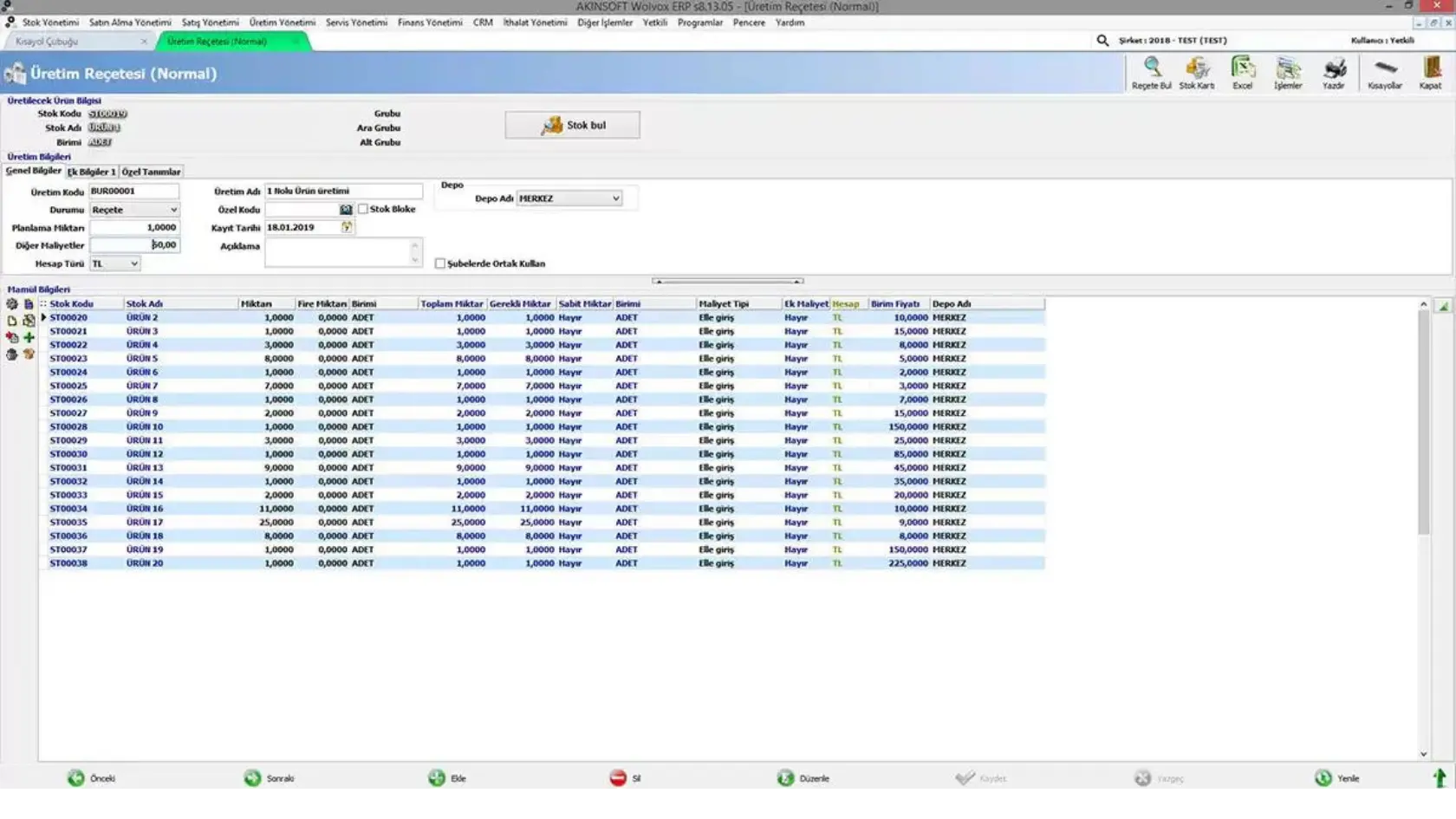Open the Özel Kodu lookup icon
This screenshot has width=1456, height=819.
tap(346, 210)
